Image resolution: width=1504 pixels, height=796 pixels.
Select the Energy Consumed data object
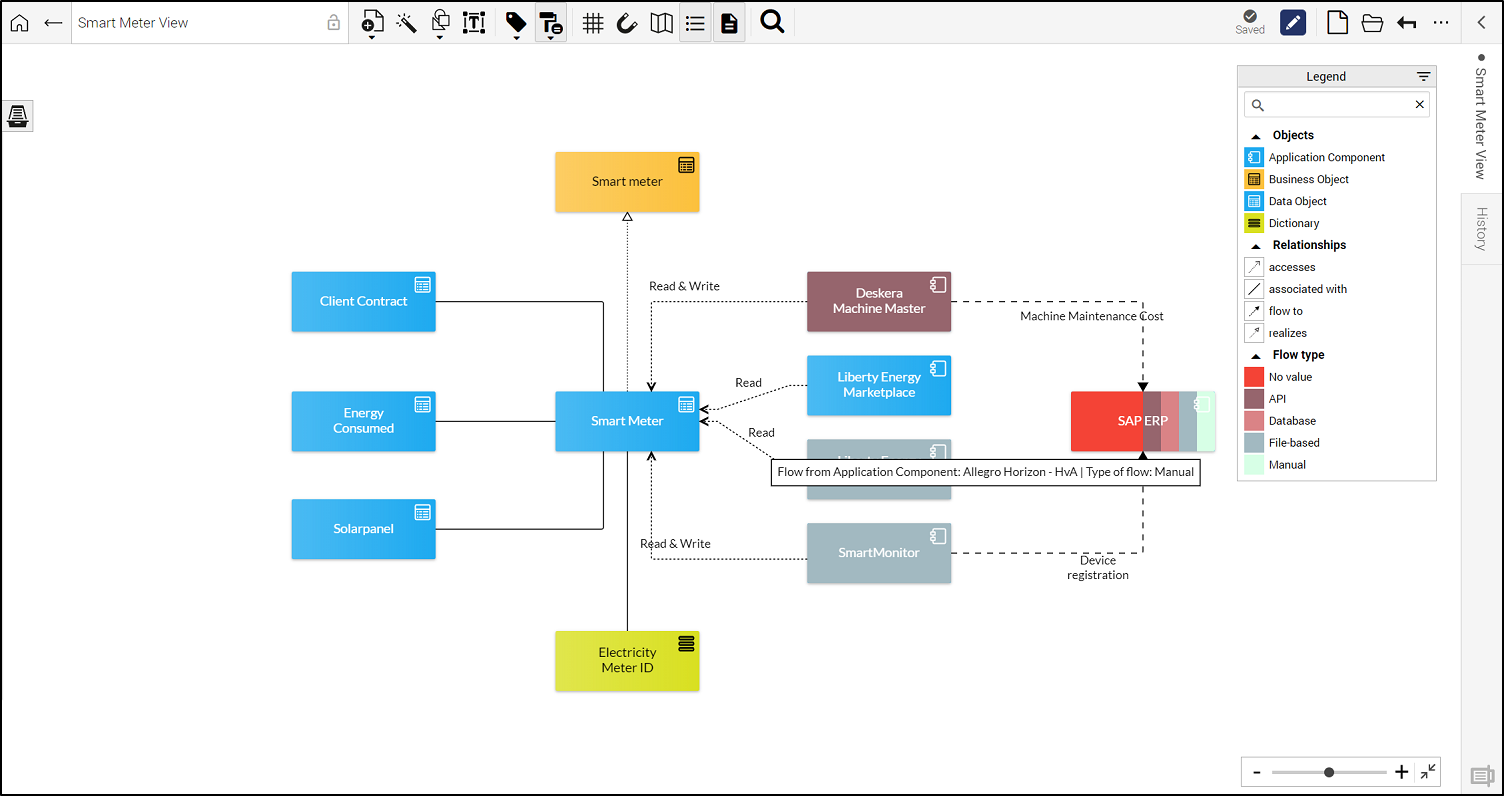364,421
